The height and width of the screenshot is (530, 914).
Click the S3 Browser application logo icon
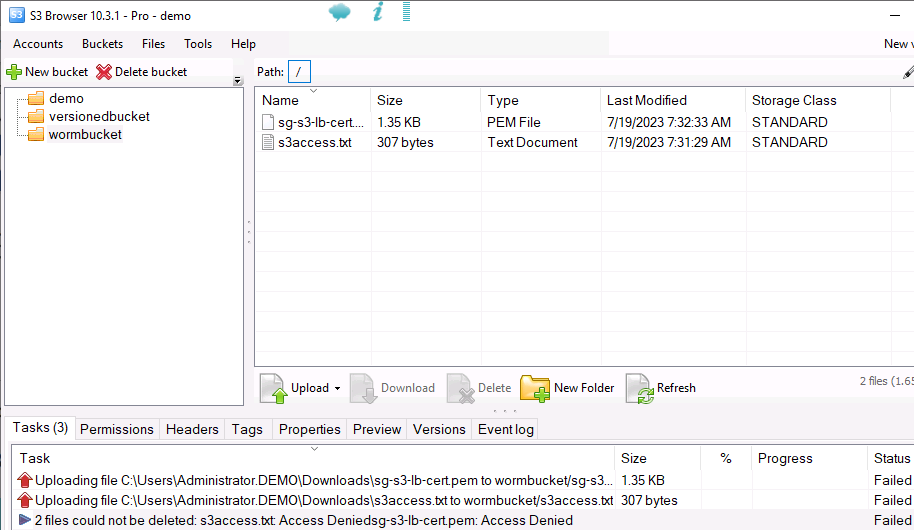coord(17,15)
